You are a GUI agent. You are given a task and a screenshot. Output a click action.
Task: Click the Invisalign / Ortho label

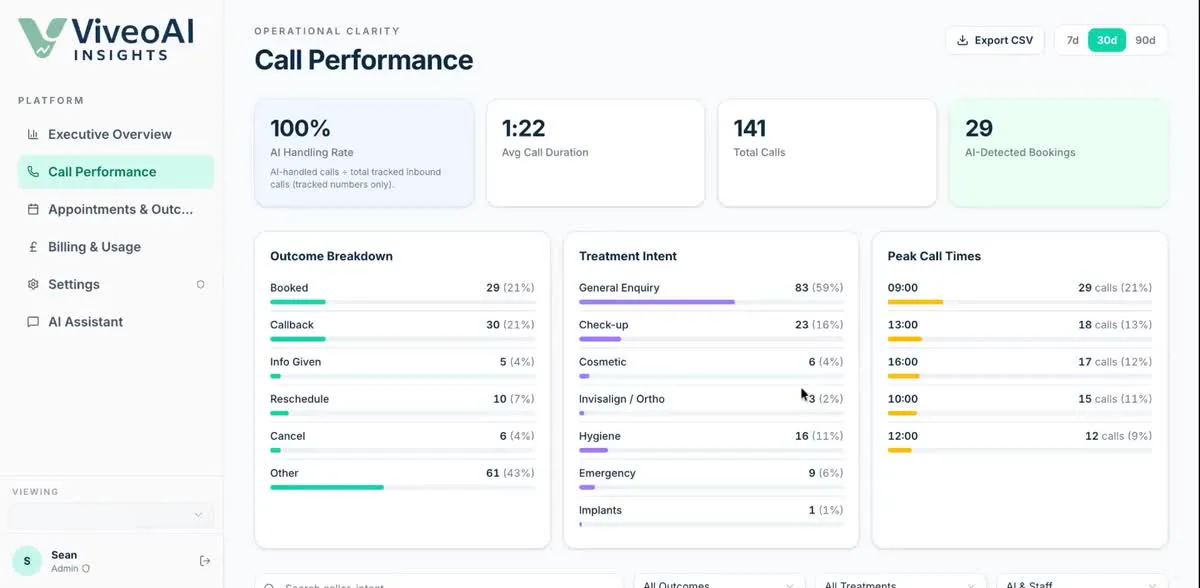click(622, 399)
